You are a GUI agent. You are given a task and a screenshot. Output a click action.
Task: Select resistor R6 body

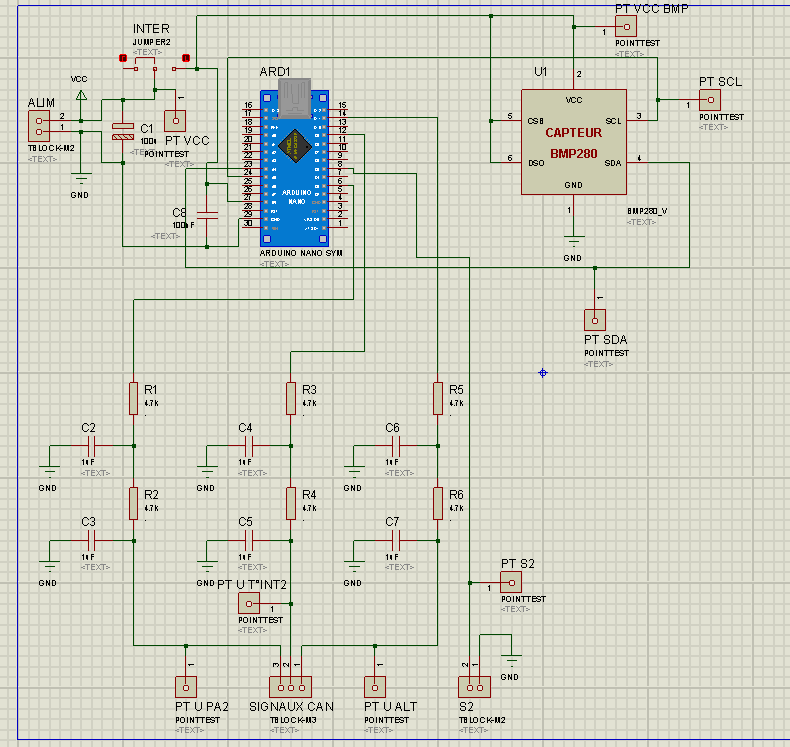[438, 503]
